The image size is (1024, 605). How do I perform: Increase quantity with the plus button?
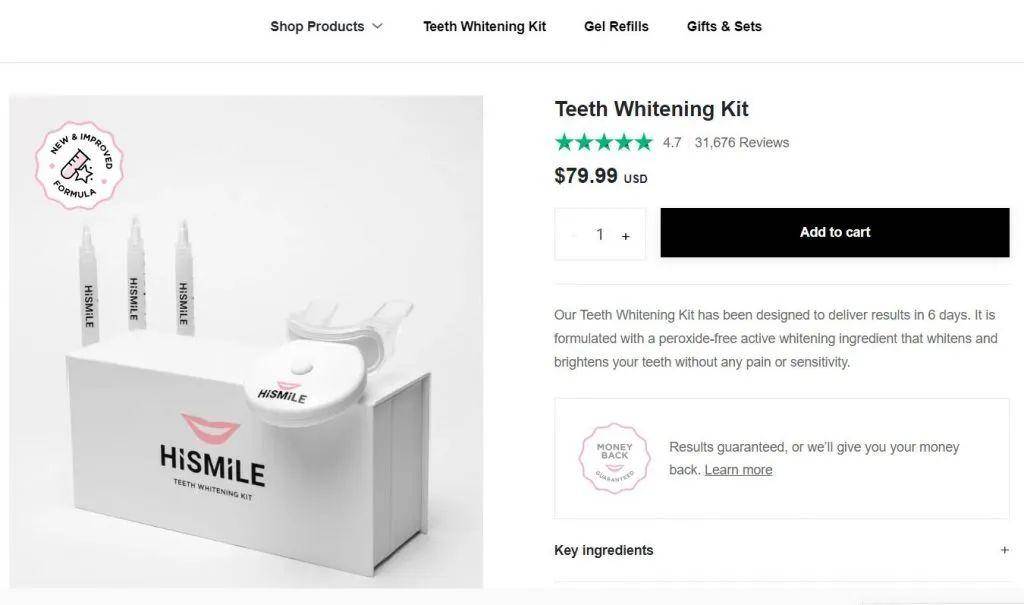coord(626,237)
